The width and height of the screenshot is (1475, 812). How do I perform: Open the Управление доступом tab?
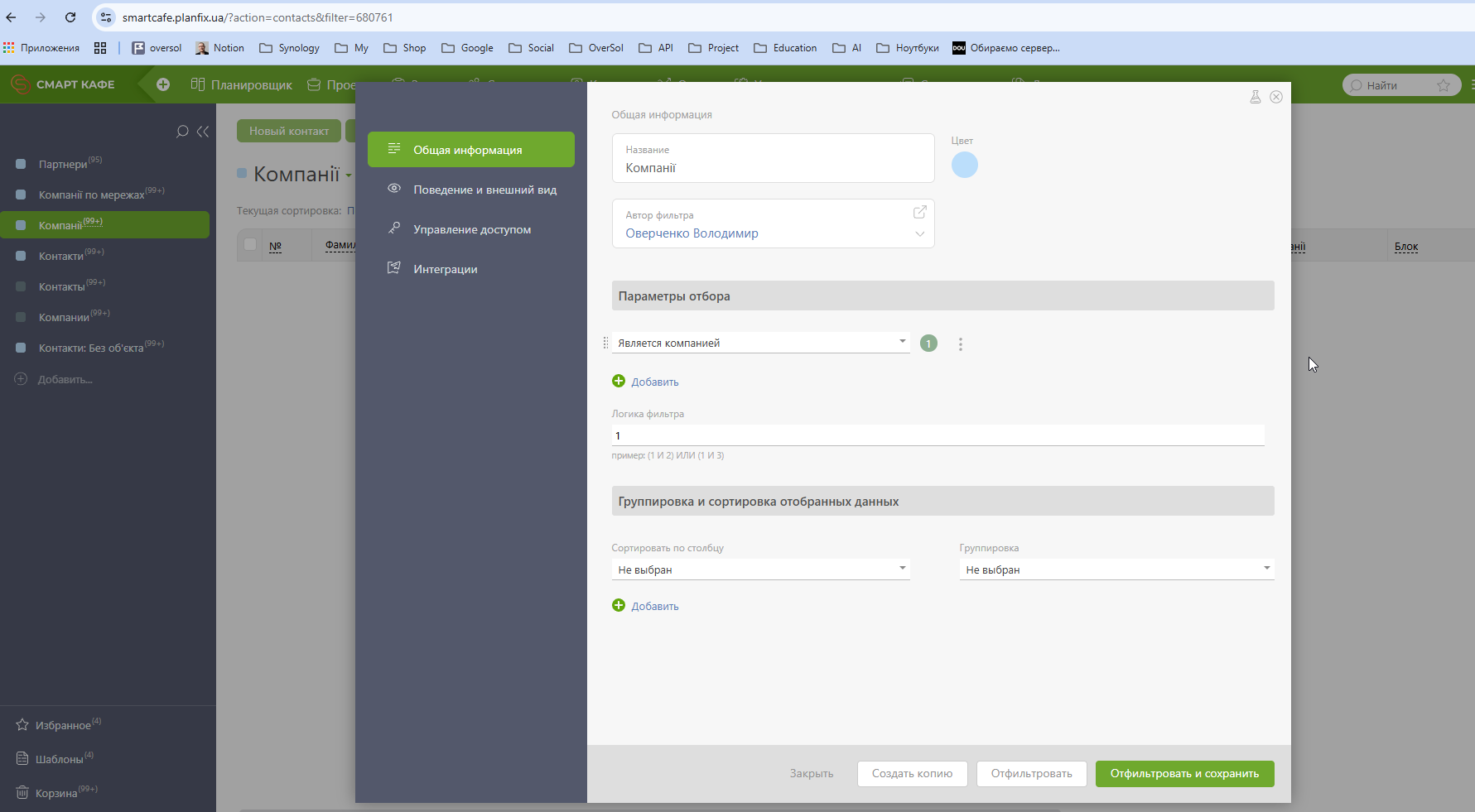click(x=471, y=229)
